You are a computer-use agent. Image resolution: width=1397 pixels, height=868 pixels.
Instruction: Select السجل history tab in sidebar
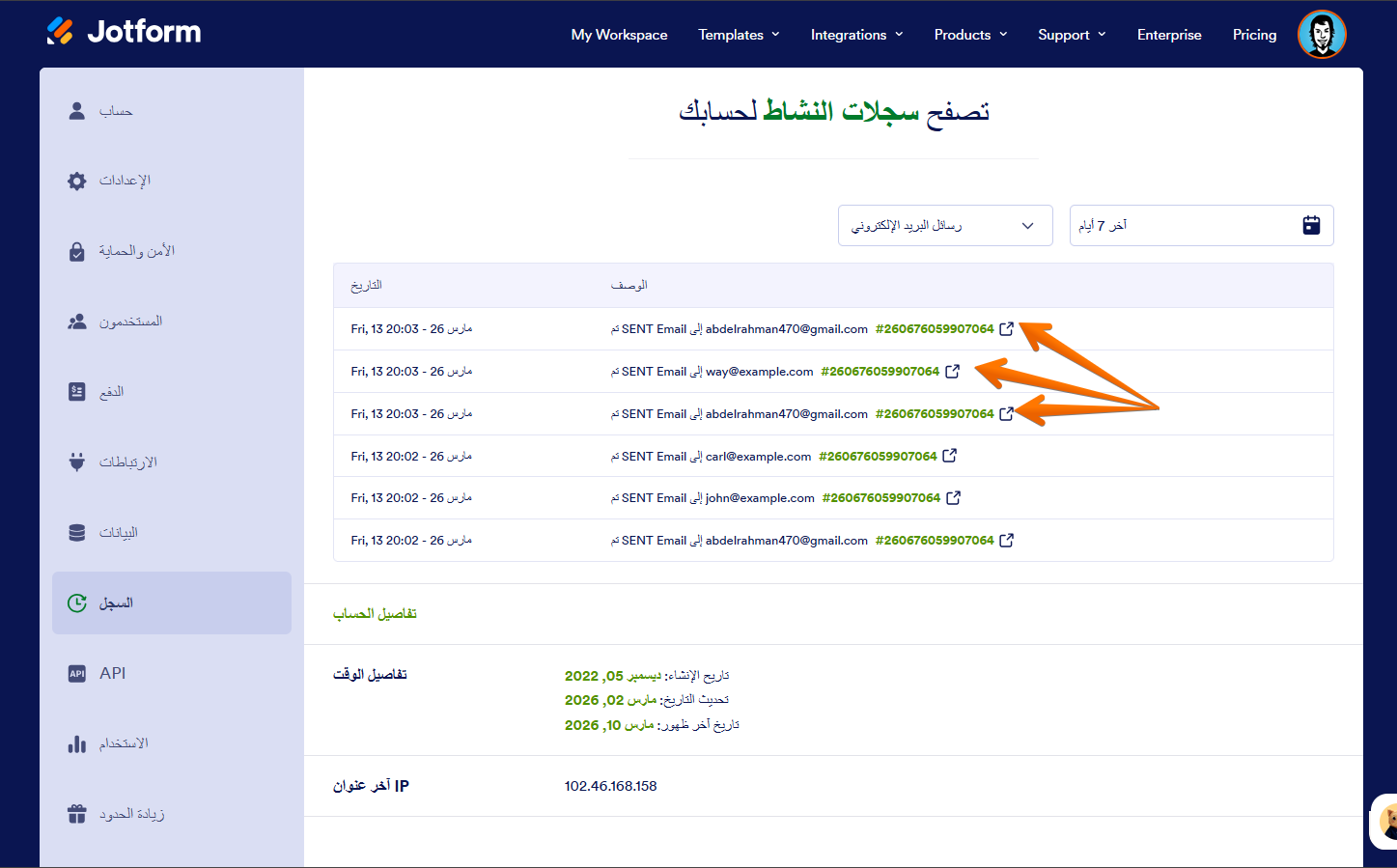click(116, 602)
